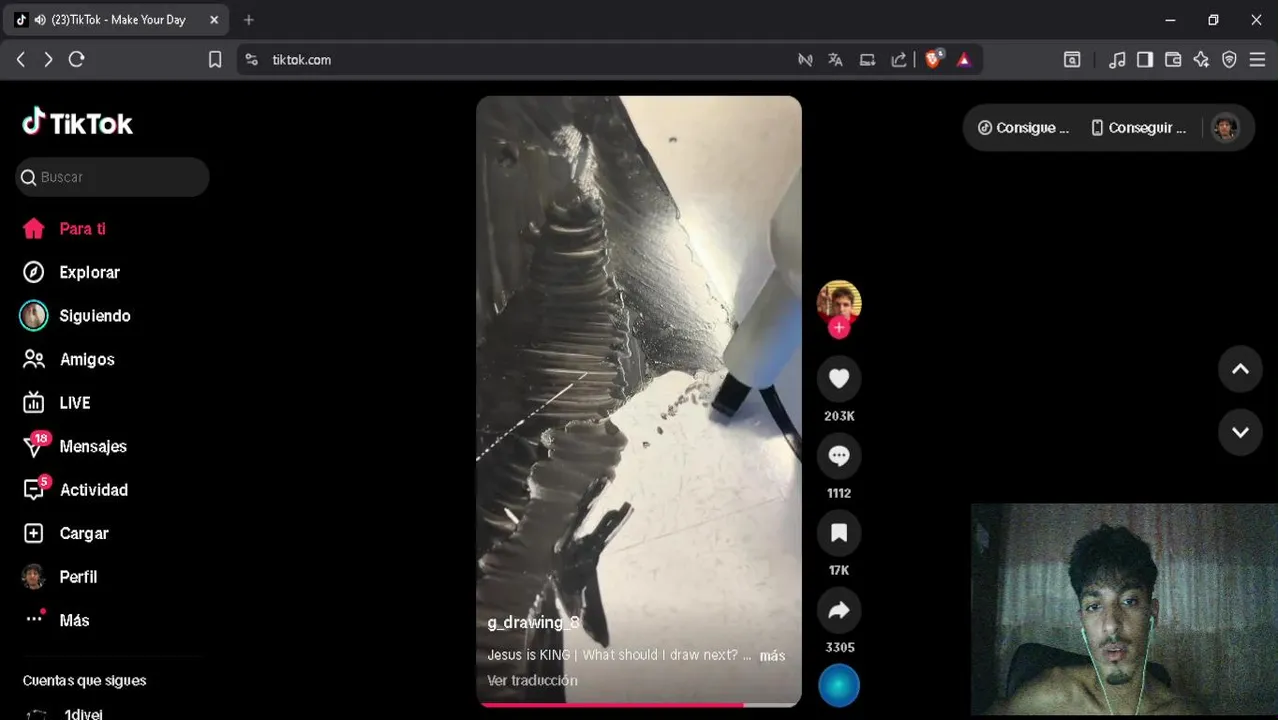Open Brave Wallet icon
1278x720 pixels.
(1173, 60)
